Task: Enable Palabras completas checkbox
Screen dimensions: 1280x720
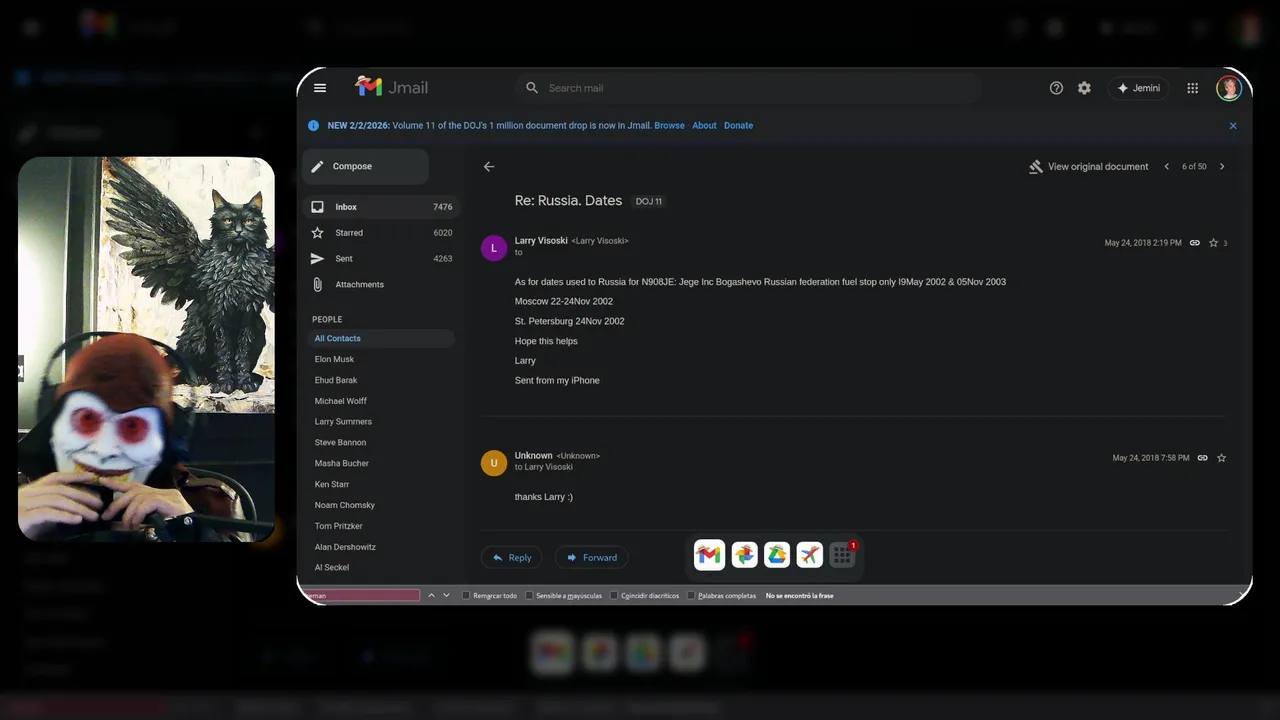Action: (692, 596)
